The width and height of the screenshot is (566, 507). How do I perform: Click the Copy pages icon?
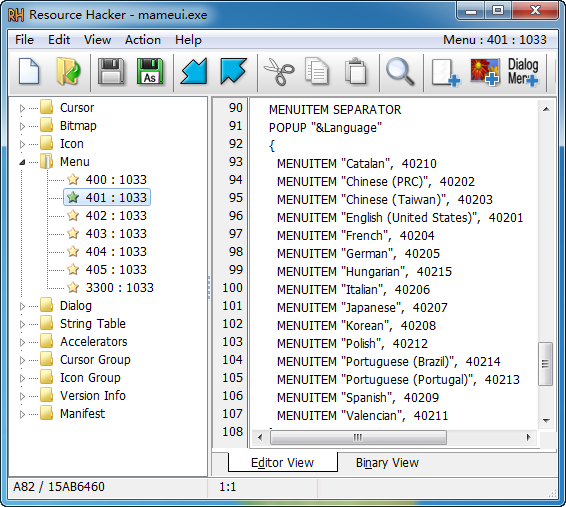click(317, 71)
